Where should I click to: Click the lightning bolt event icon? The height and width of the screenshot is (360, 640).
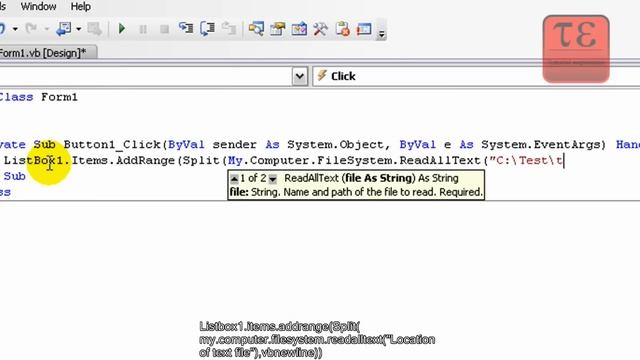[322, 76]
